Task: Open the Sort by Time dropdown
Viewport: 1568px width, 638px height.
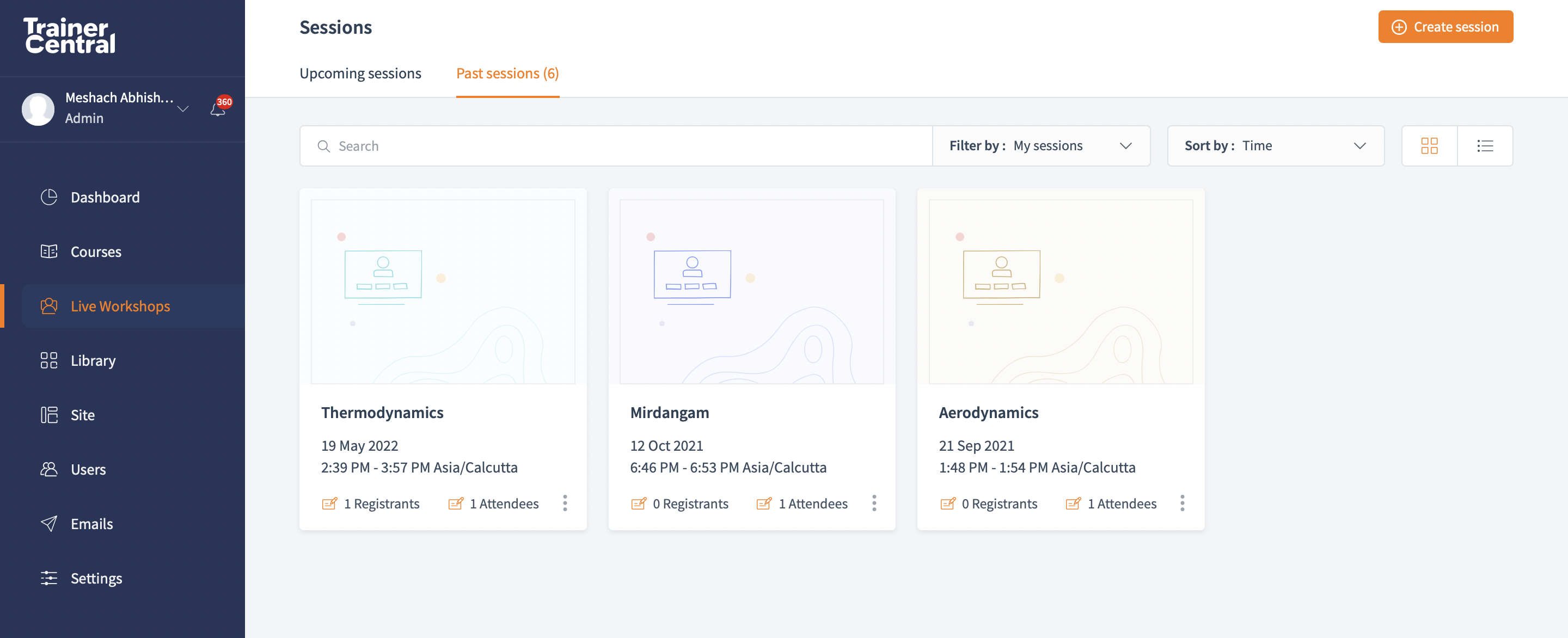Action: (x=1276, y=146)
